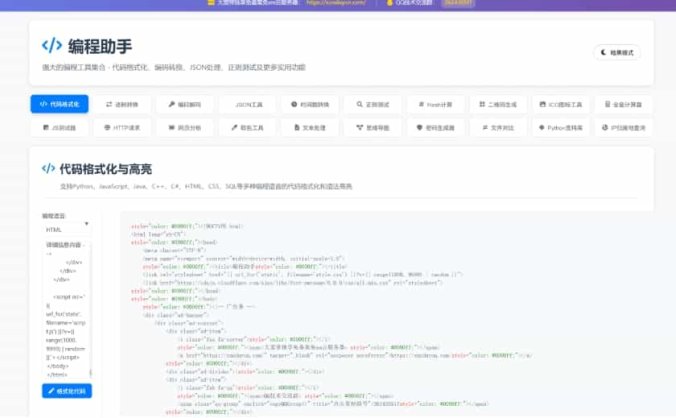Image resolution: width=676 pixels, height=418 pixels.
Task: Click the Python tab icon
Action: (541, 128)
